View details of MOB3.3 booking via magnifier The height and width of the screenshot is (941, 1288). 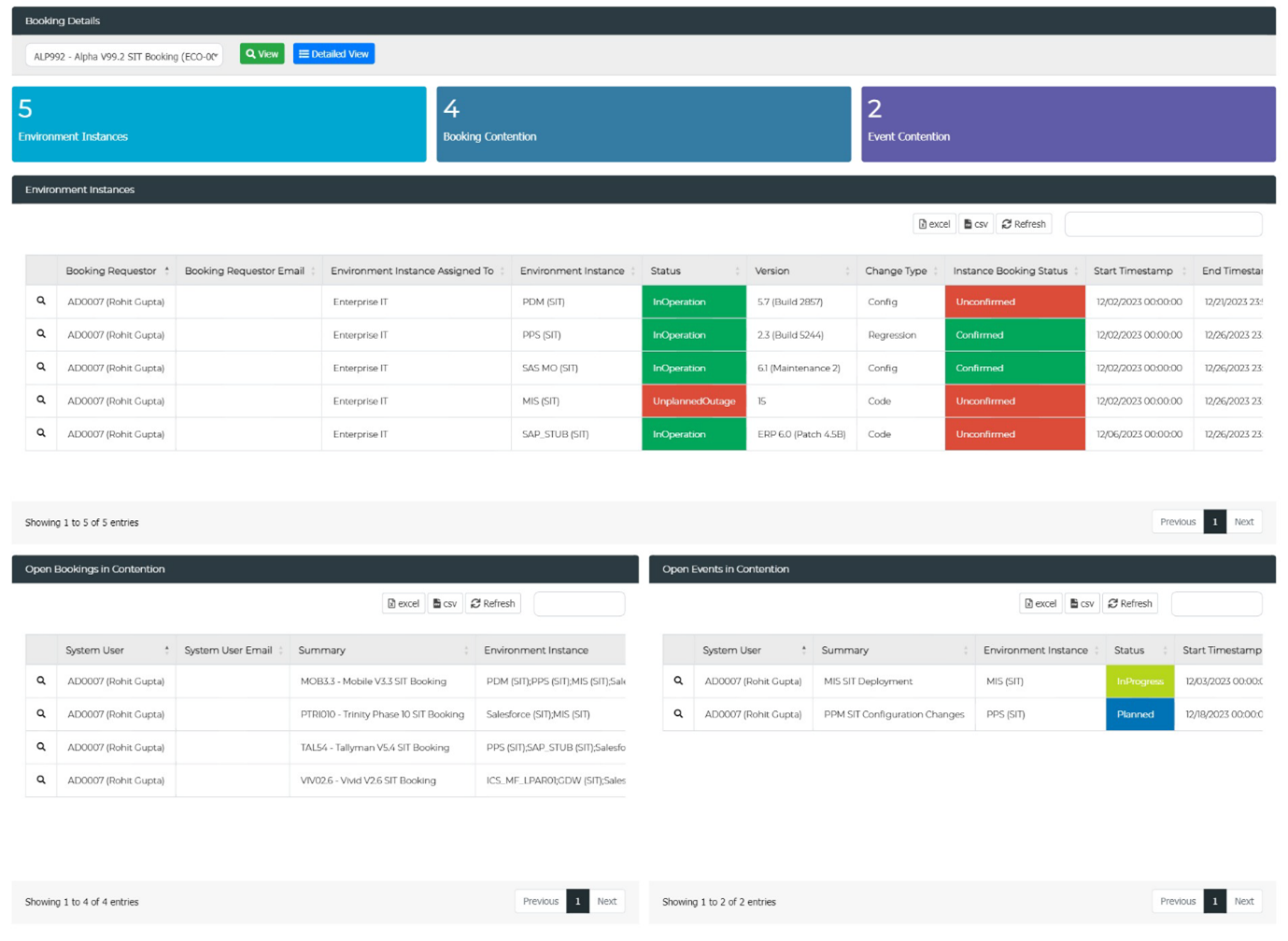pos(41,681)
